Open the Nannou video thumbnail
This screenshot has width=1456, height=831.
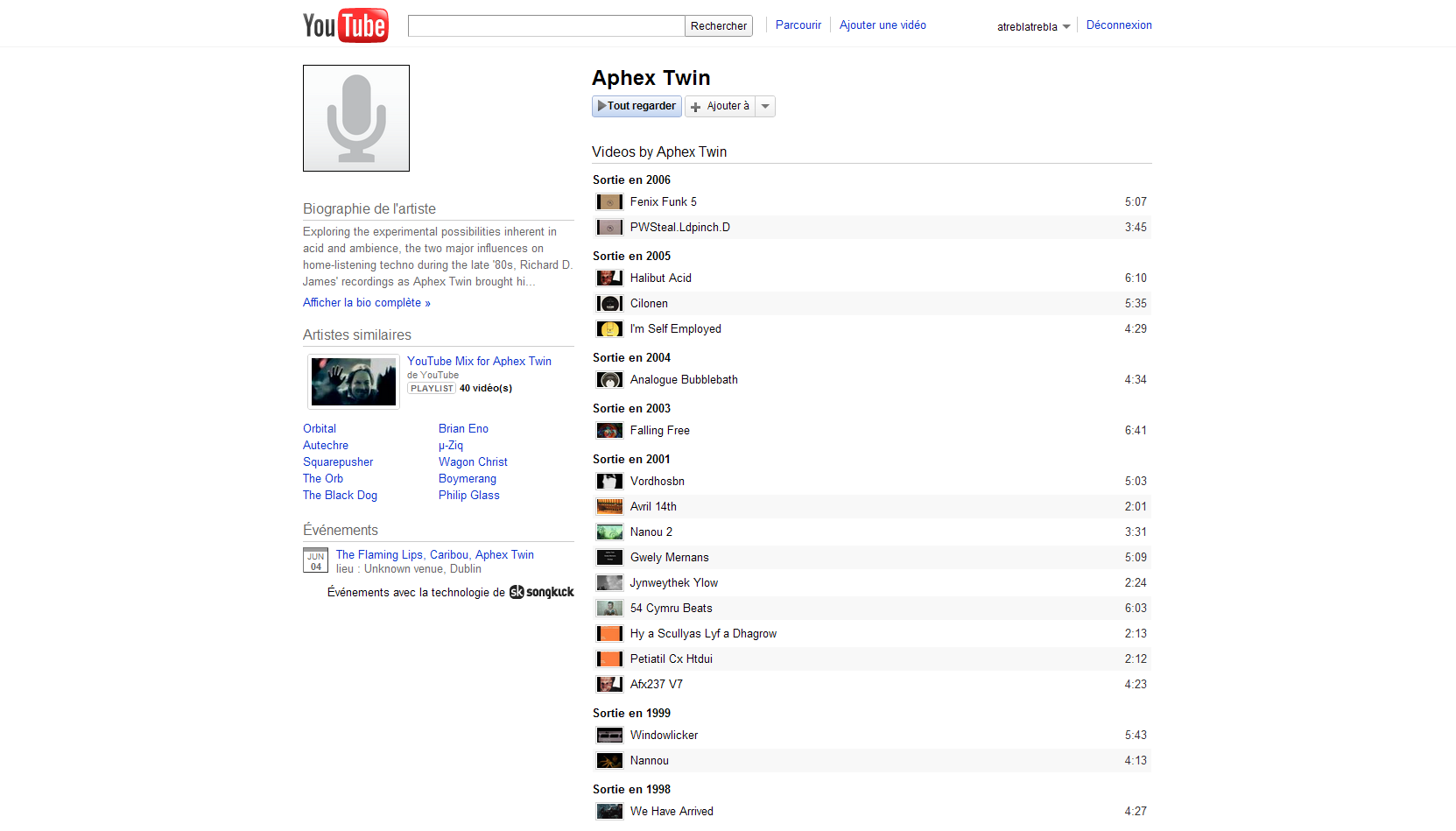click(x=609, y=761)
